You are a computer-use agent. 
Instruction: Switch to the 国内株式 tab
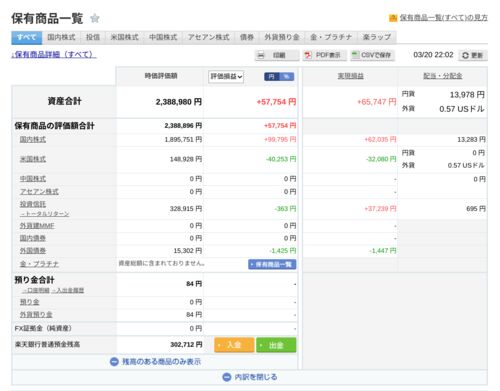pos(61,37)
